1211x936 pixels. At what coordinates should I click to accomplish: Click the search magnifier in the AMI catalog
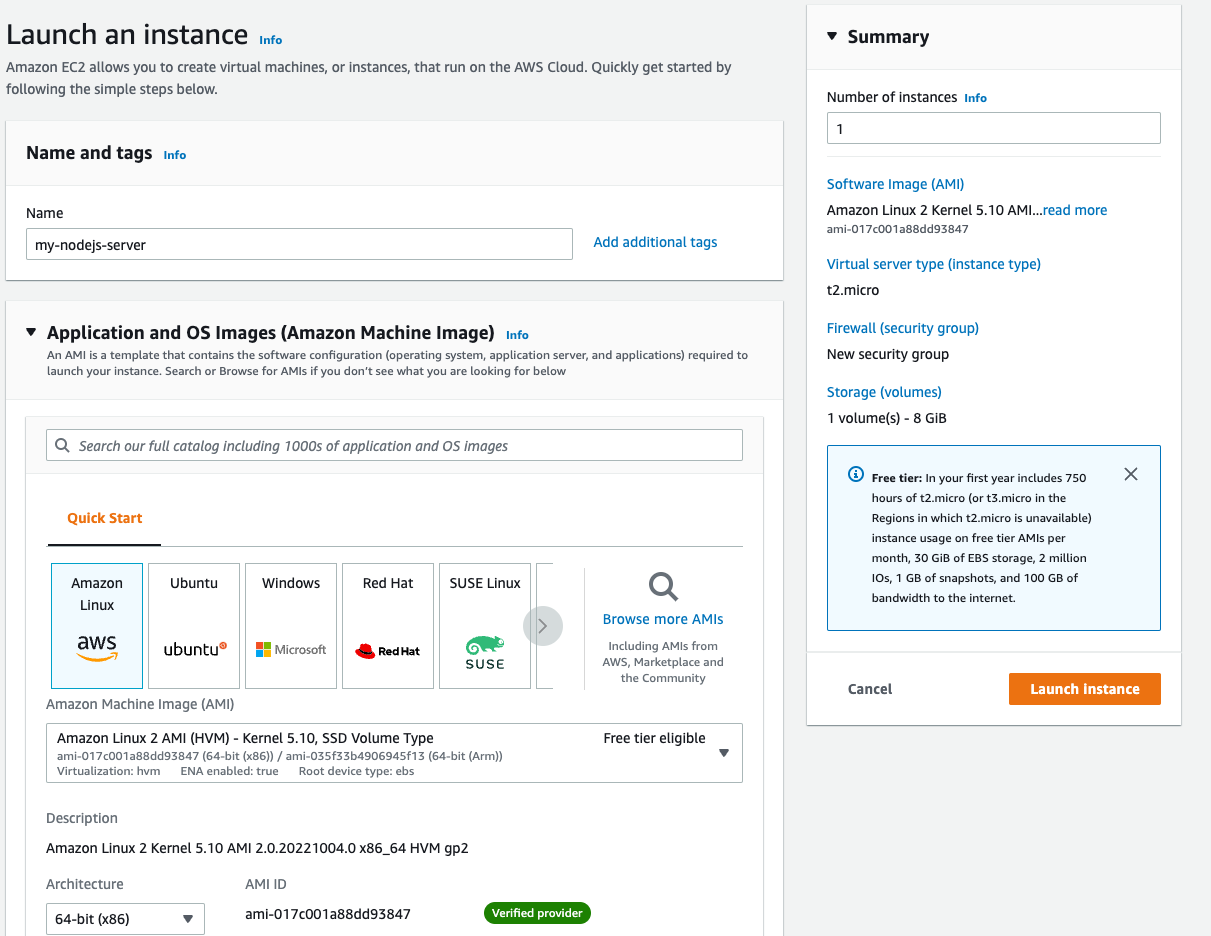[x=63, y=444]
